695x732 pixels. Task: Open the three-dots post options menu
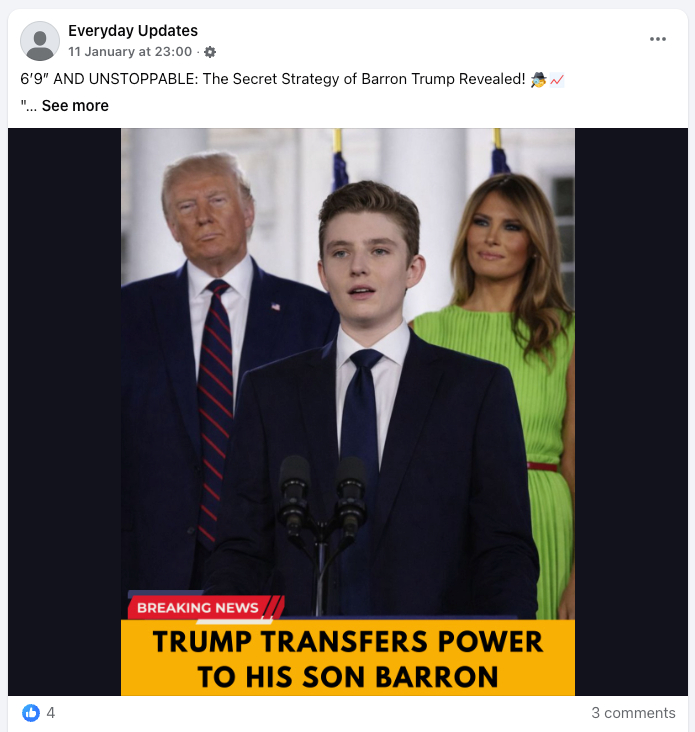point(657,39)
